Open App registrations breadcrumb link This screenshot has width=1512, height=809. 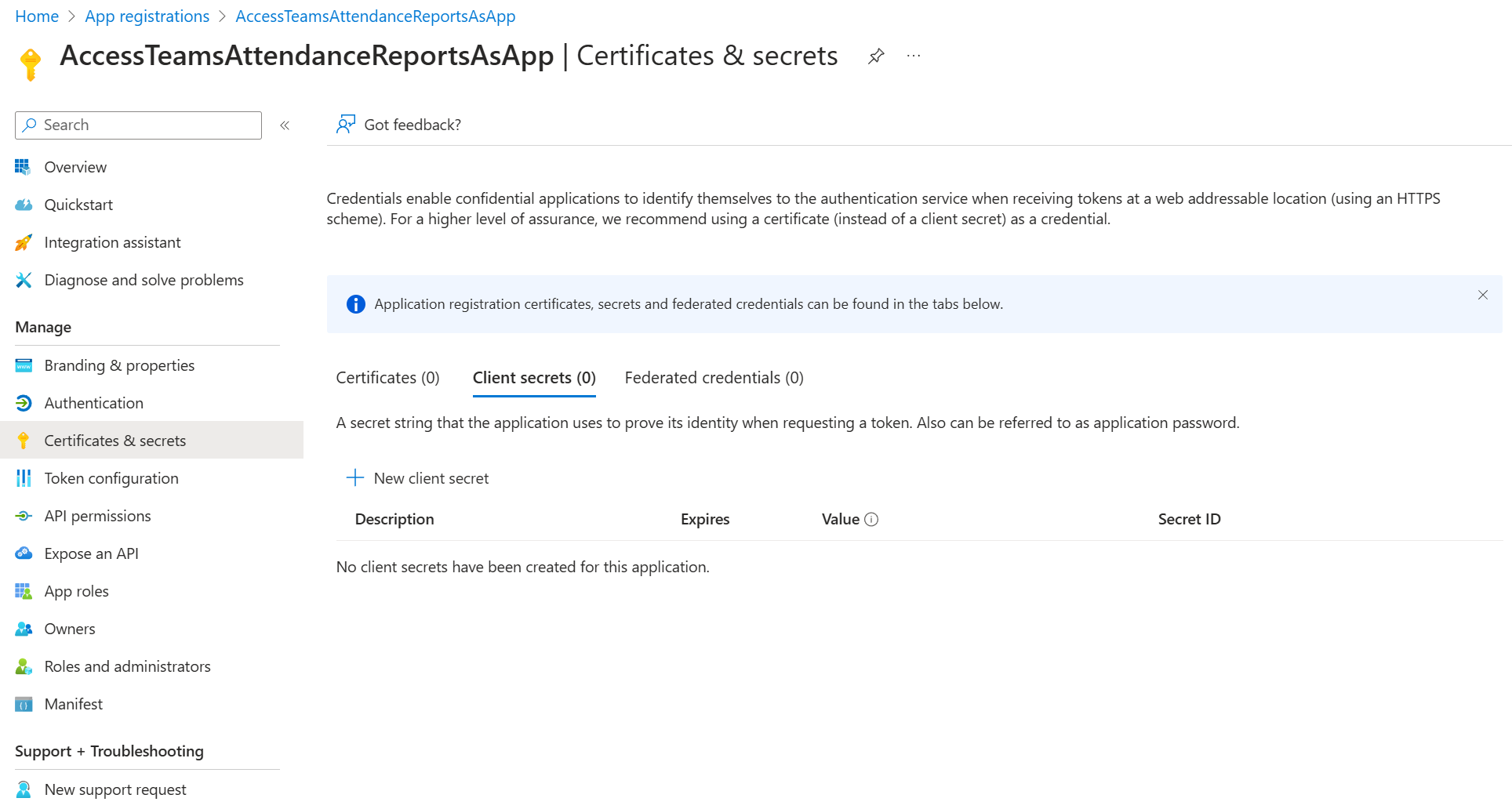(147, 16)
